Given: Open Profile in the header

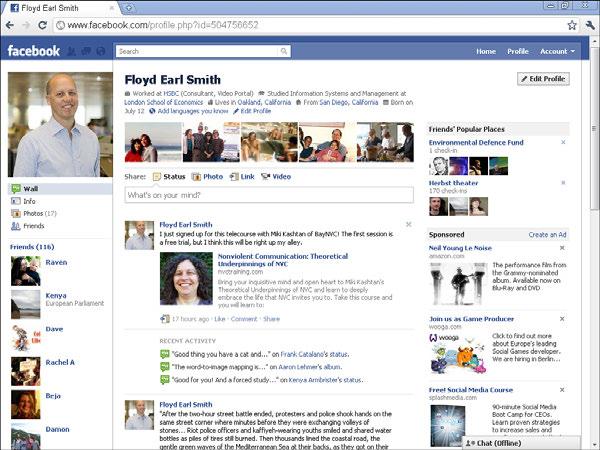Looking at the screenshot, I should tap(518, 51).
